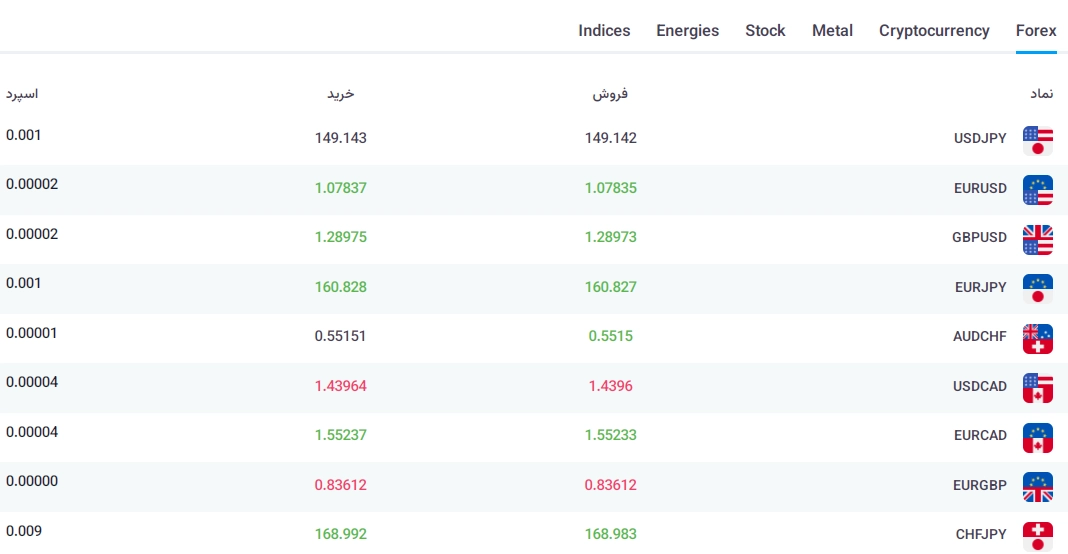Image resolution: width=1068 pixels, height=554 pixels.
Task: Click the EURGBP flag icon
Action: [x=1037, y=487]
